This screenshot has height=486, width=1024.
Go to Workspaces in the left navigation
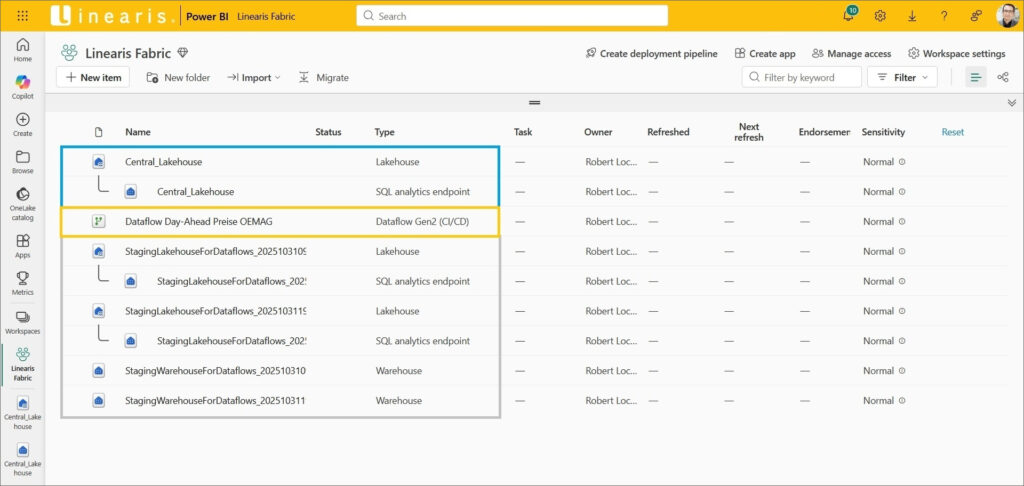pos(23,322)
